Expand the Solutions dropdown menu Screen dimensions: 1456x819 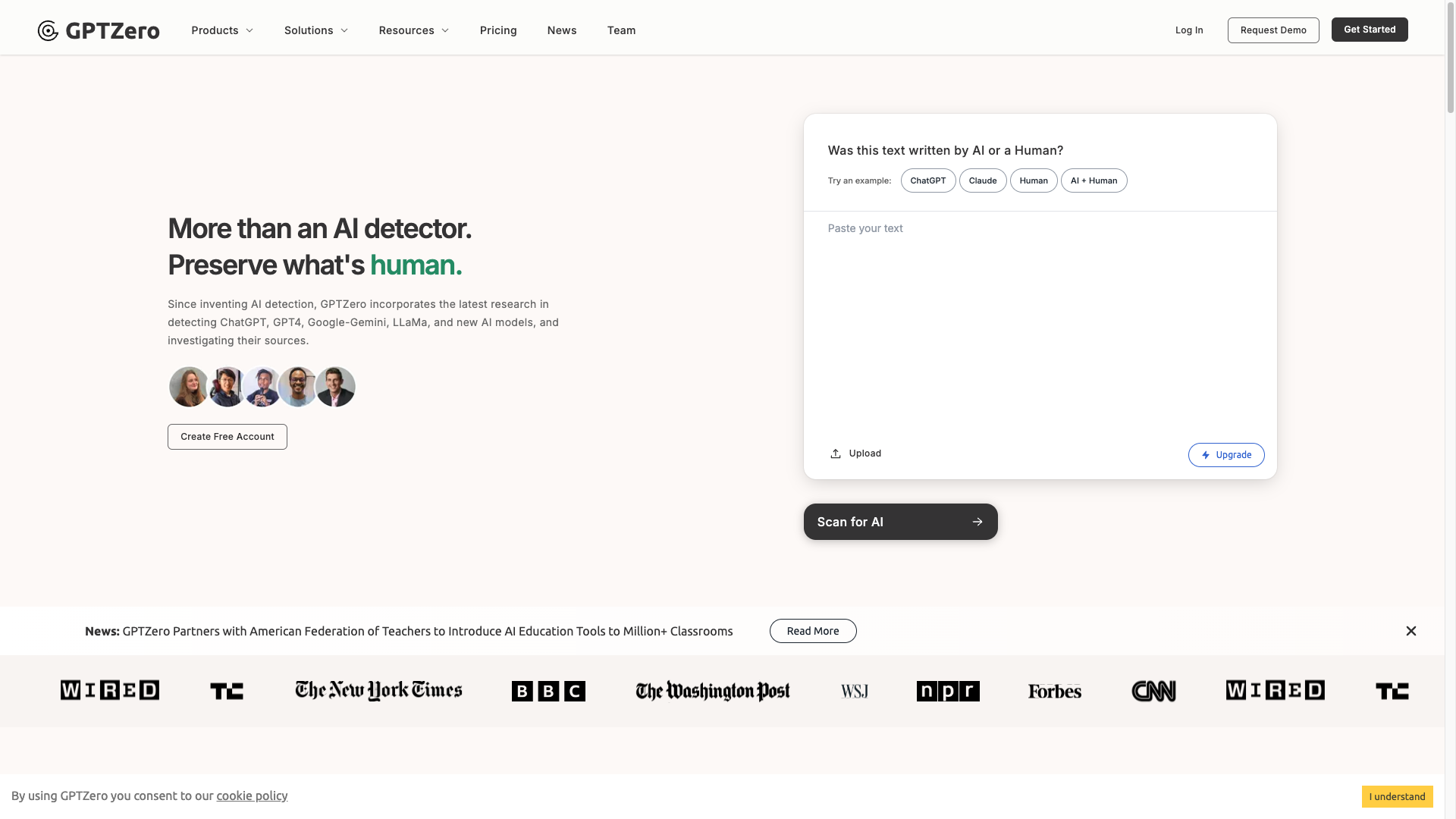(316, 30)
